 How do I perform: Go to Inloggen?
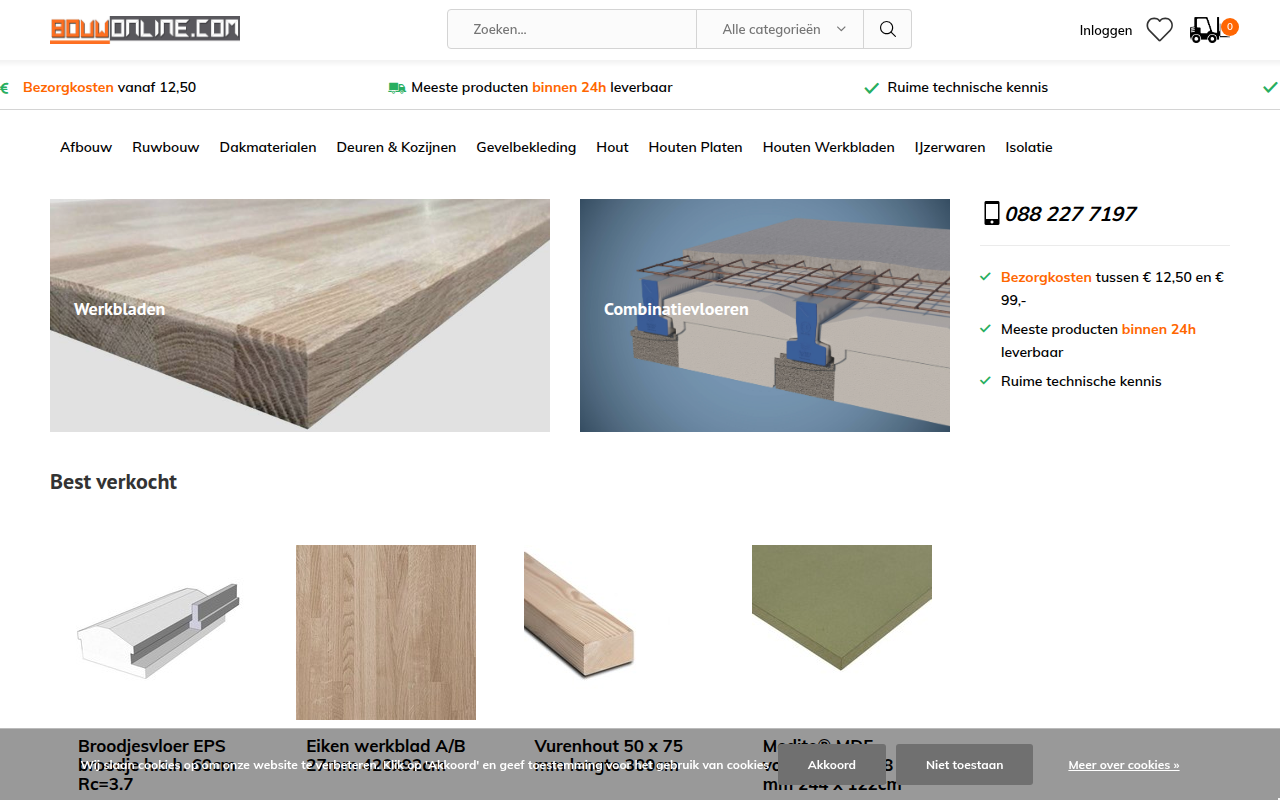point(1106,30)
